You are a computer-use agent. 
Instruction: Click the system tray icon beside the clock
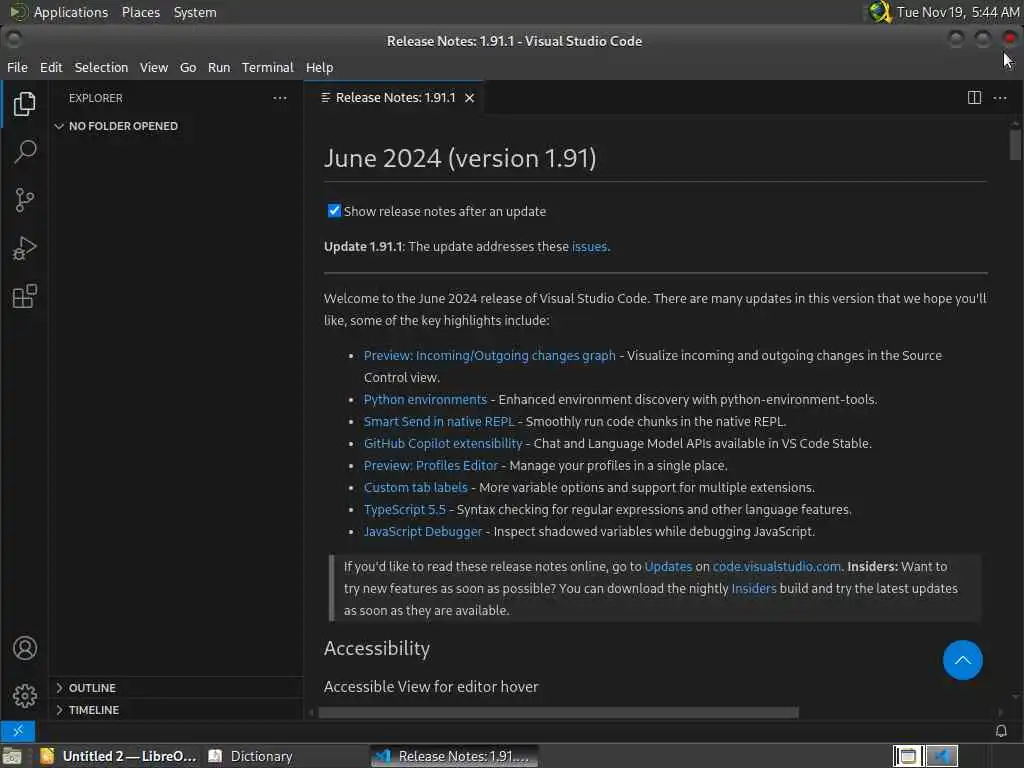pyautogui.click(x=880, y=12)
